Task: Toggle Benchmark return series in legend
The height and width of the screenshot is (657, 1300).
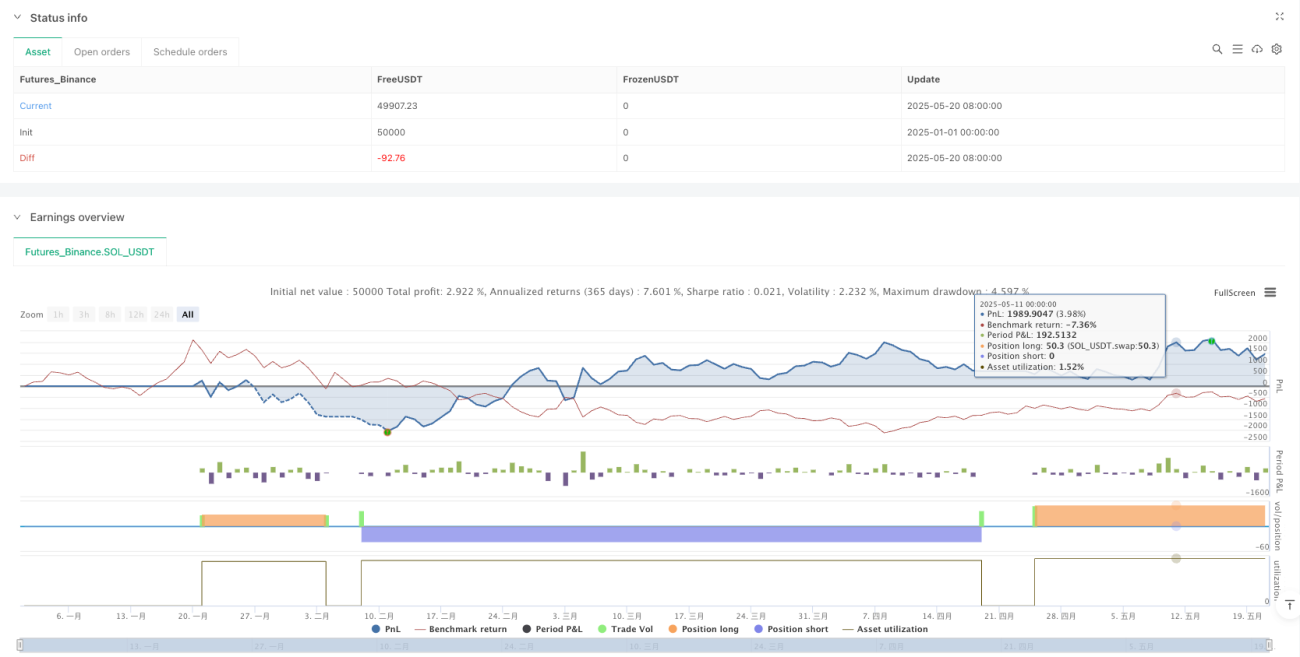Action: click(x=459, y=629)
